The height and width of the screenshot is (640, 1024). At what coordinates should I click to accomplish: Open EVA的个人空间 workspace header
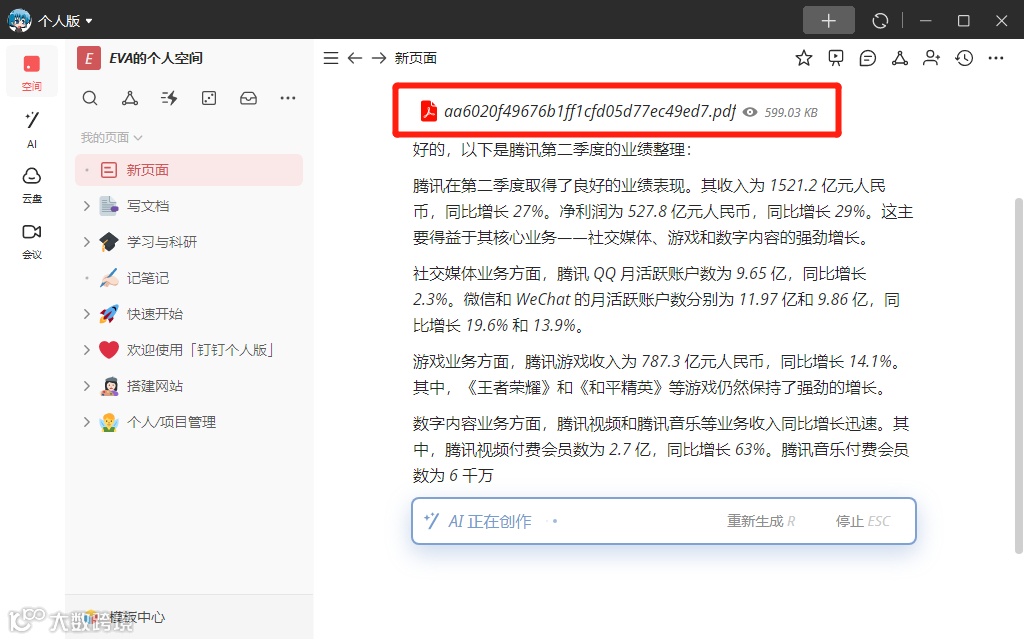[140, 58]
